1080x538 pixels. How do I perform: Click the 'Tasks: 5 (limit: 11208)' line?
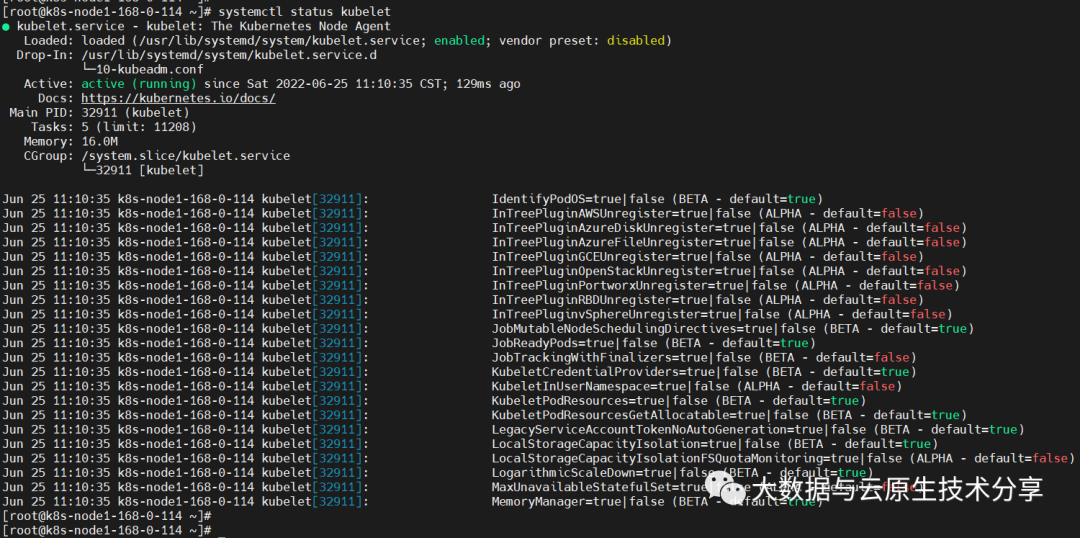[114, 127]
